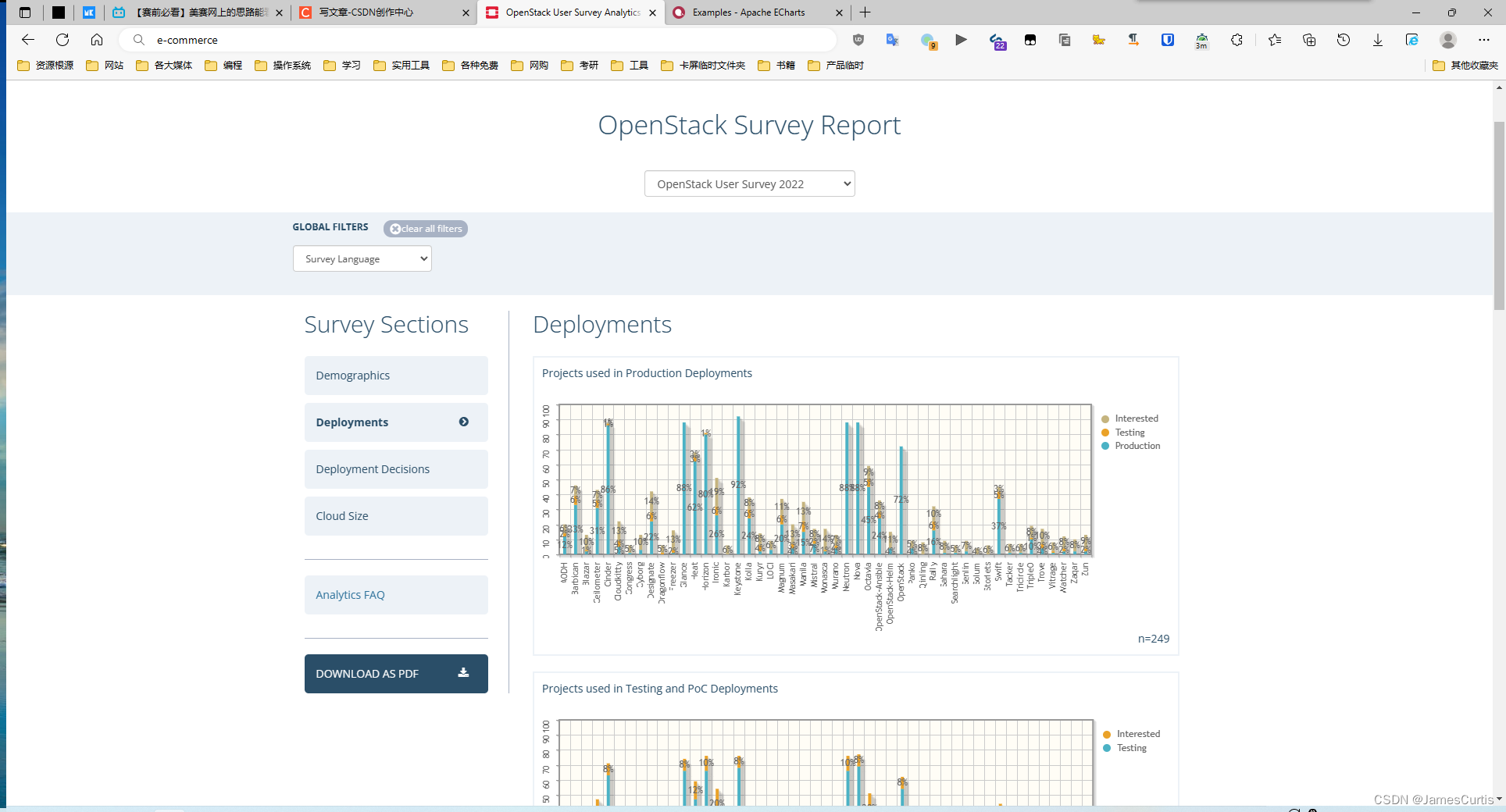Open the OpenStack User Survey year selector

[x=749, y=183]
